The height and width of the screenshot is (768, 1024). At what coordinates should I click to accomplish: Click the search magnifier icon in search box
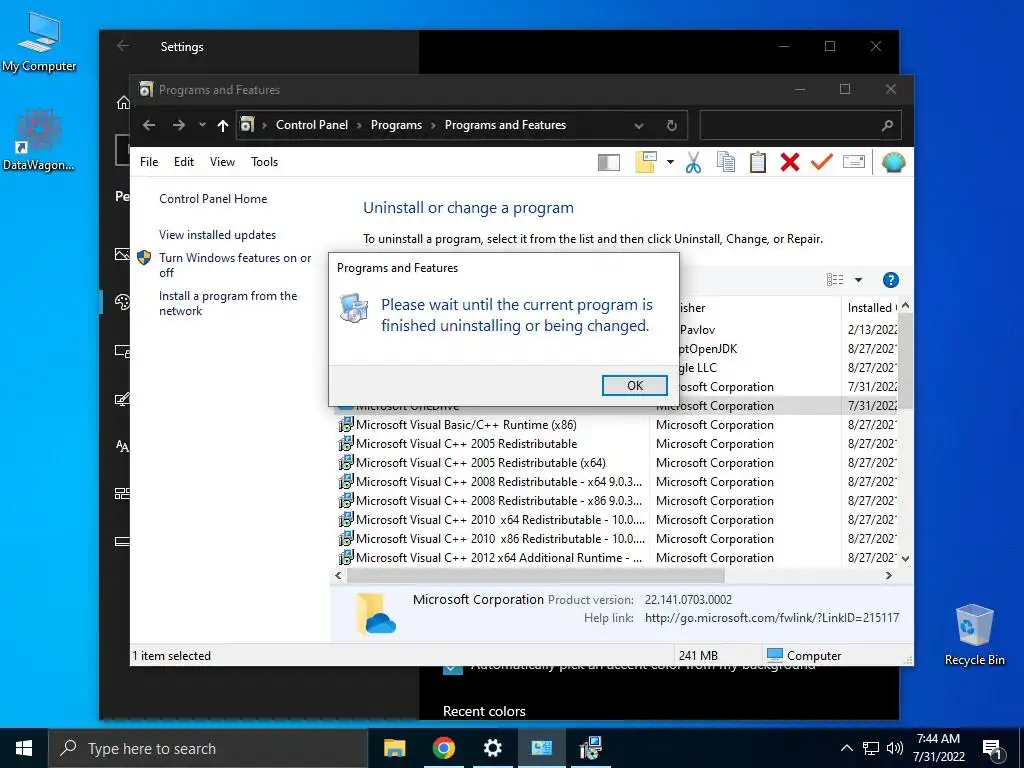pyautogui.click(x=886, y=125)
